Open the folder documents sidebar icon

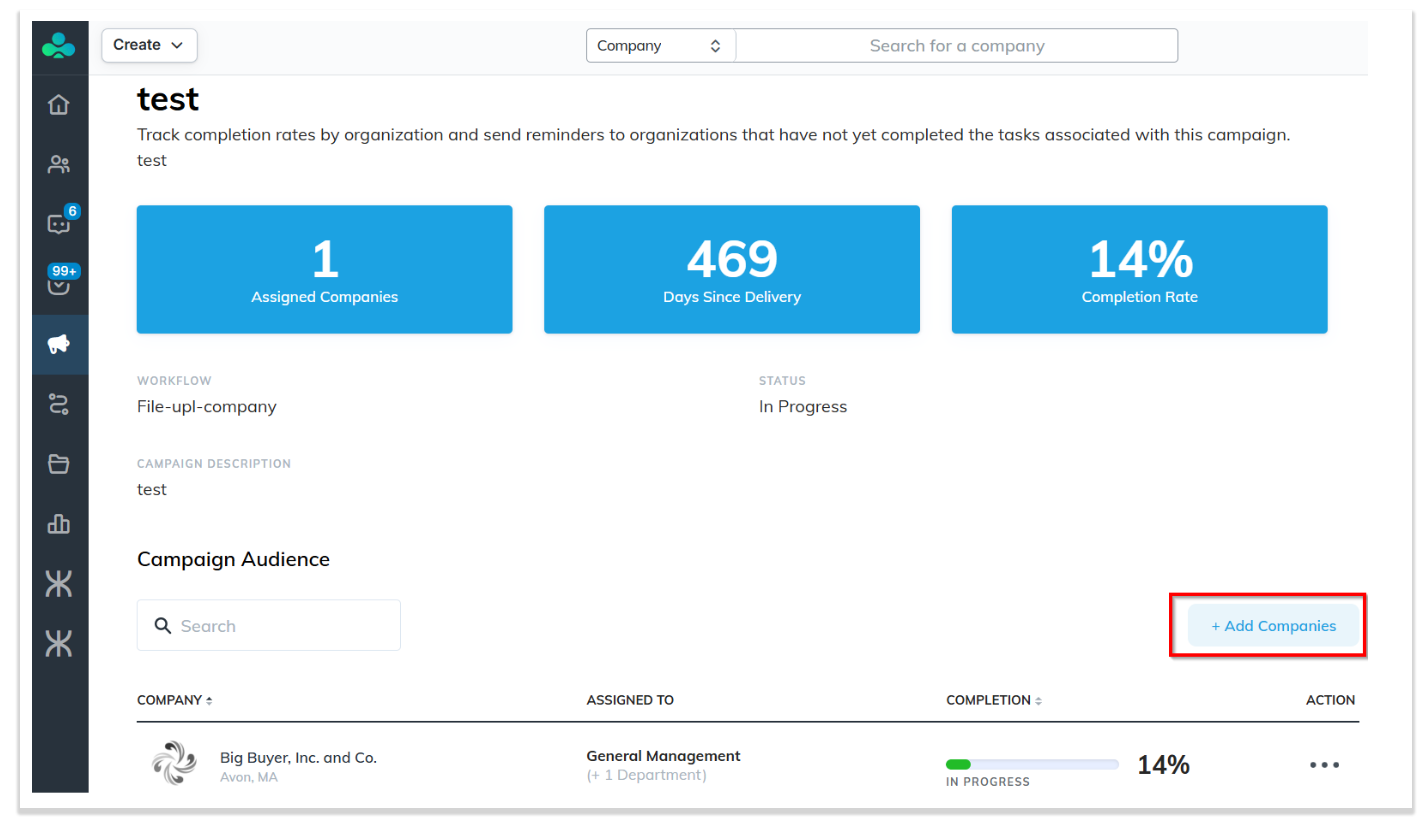pyautogui.click(x=59, y=464)
